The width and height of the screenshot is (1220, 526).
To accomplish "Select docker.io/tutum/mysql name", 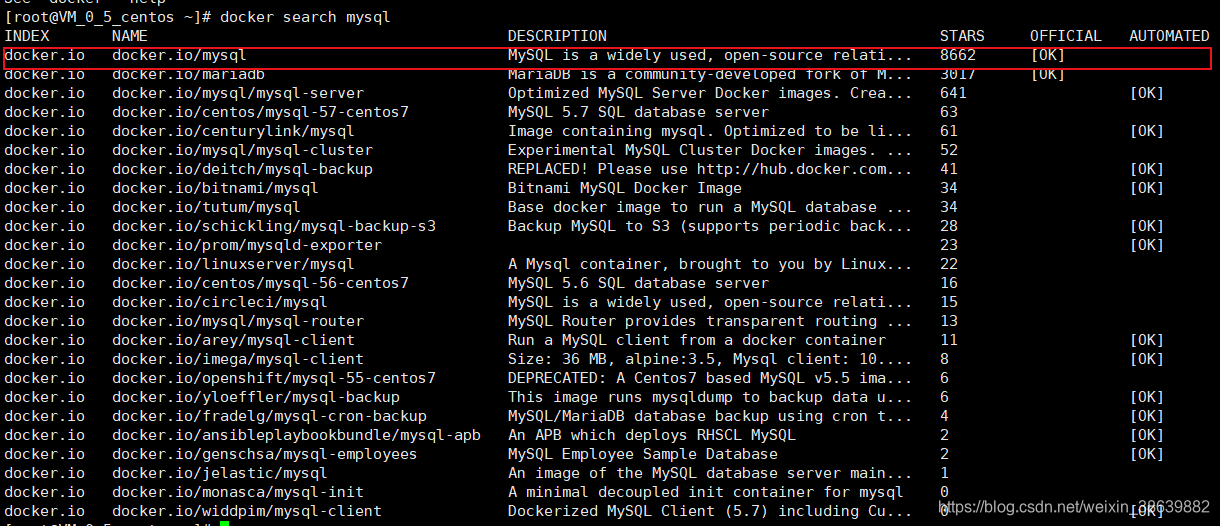I will pyautogui.click(x=206, y=207).
